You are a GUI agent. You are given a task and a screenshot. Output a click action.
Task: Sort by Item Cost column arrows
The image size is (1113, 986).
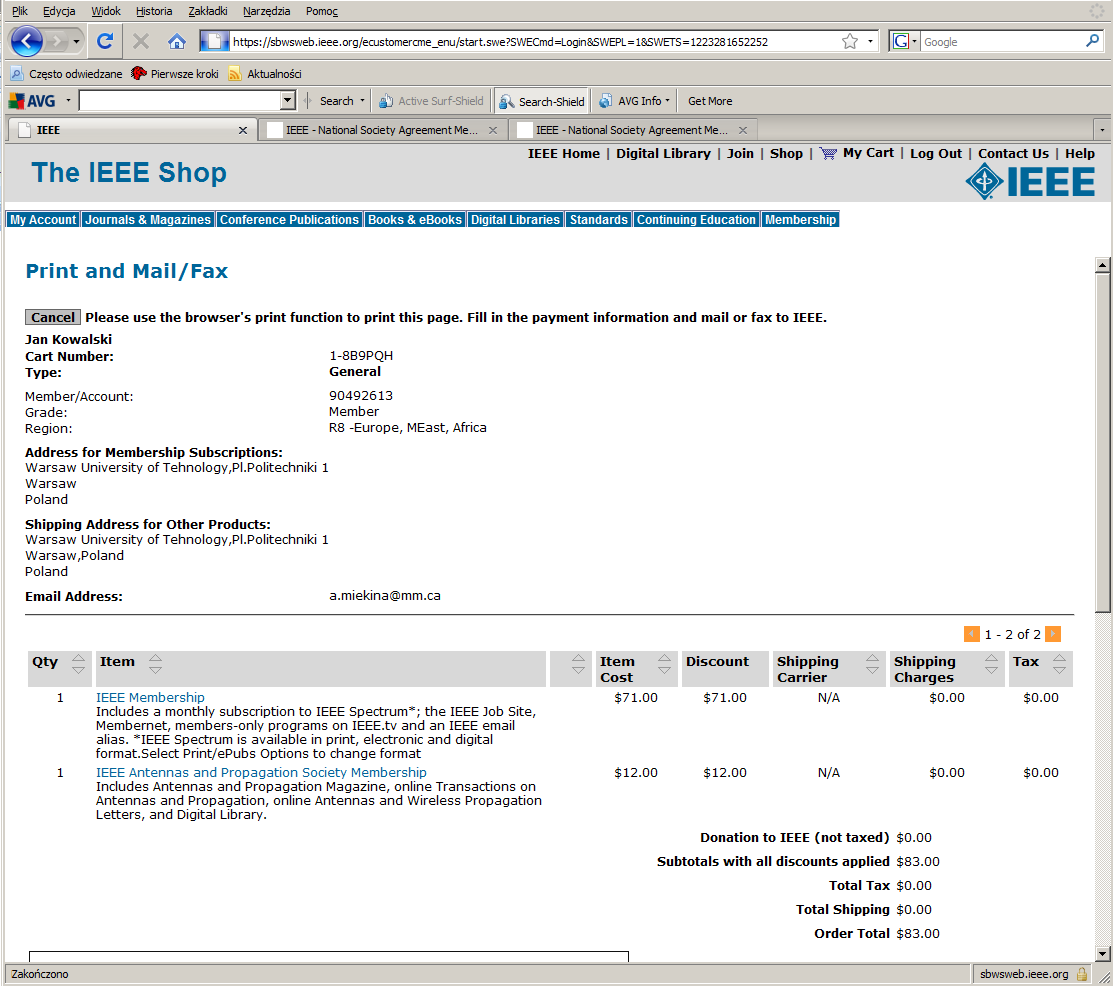[664, 663]
